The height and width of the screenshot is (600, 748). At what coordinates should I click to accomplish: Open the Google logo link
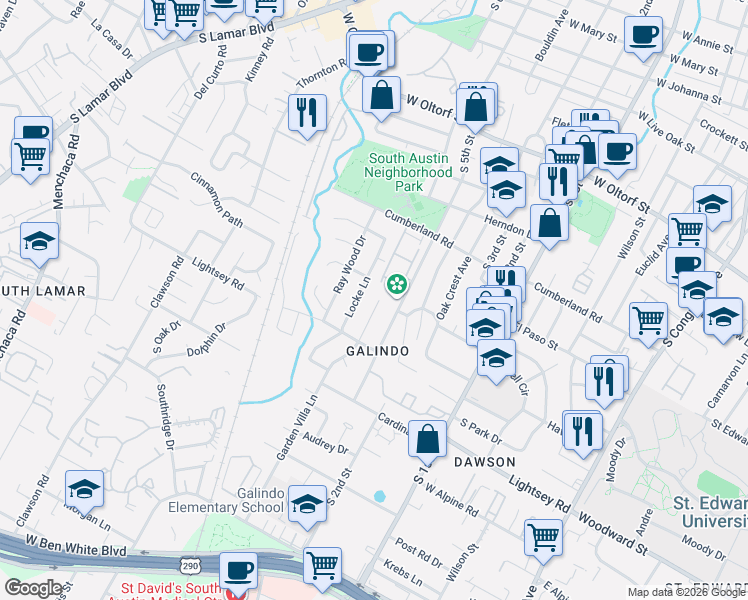click(x=33, y=588)
